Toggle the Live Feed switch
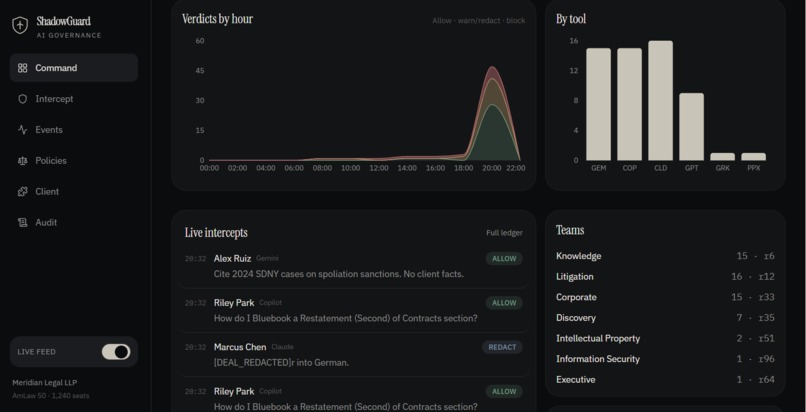Image resolution: width=806 pixels, height=412 pixels. (116, 352)
